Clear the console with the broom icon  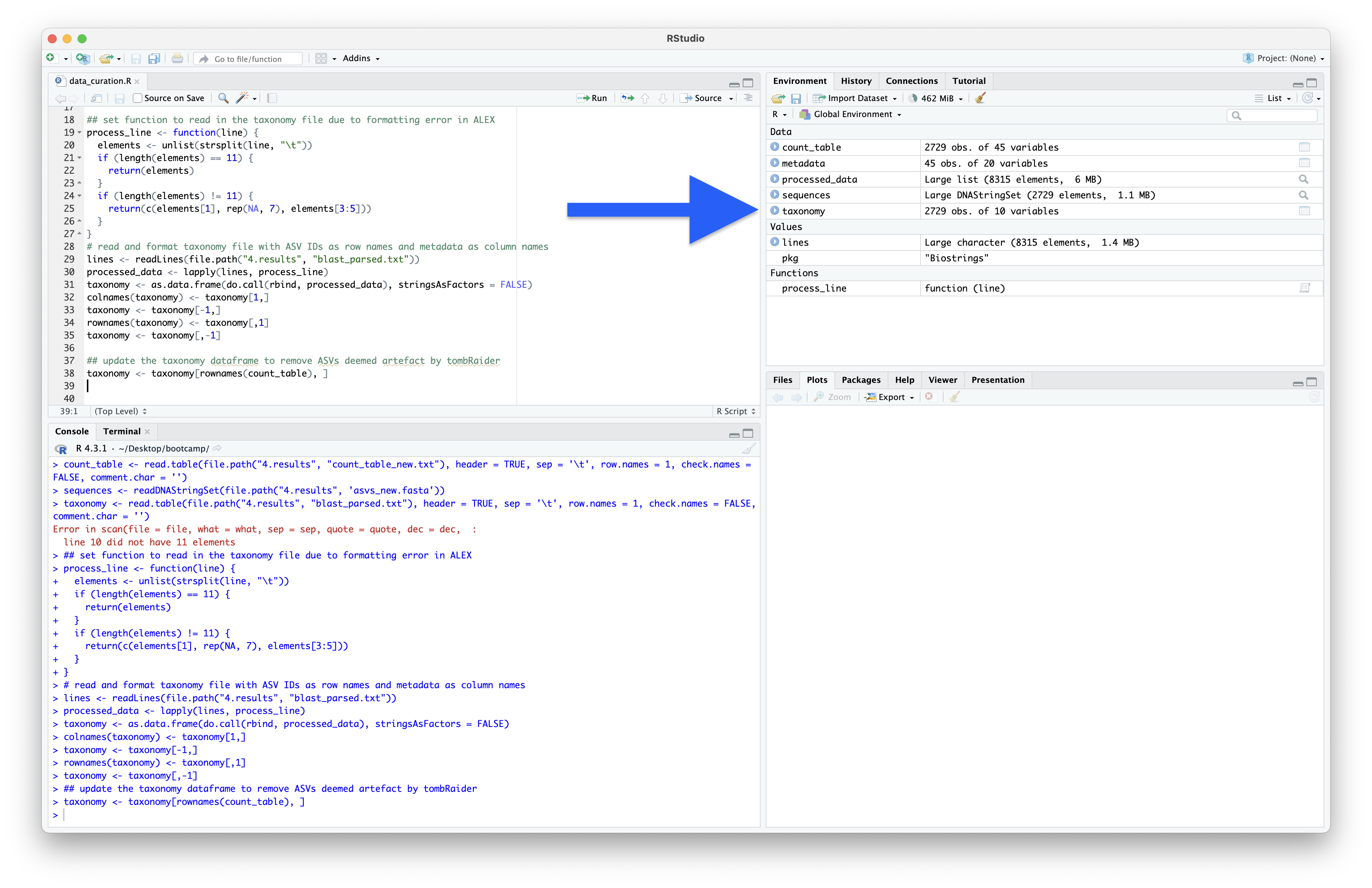(748, 448)
